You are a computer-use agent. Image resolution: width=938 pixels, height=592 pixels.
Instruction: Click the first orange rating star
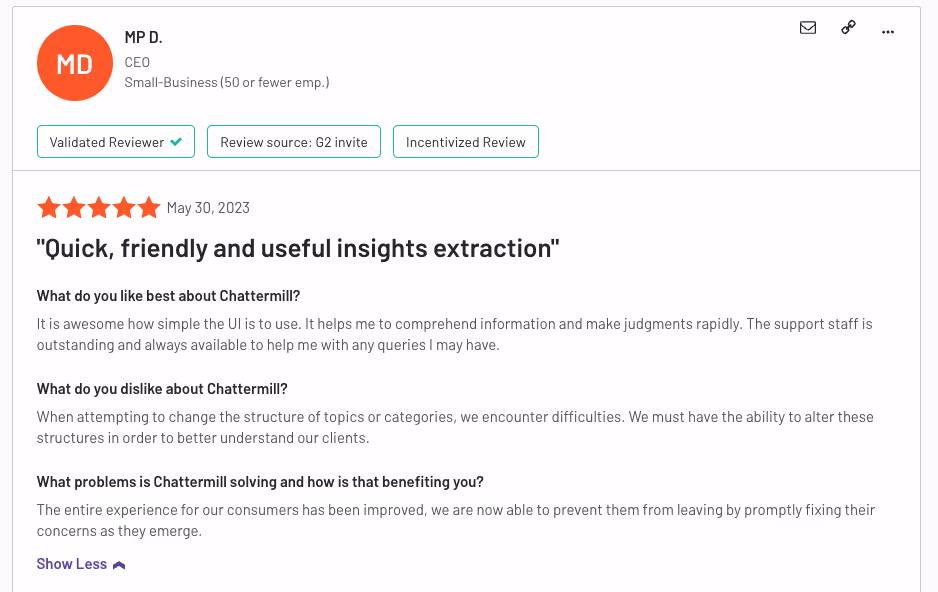(48, 207)
